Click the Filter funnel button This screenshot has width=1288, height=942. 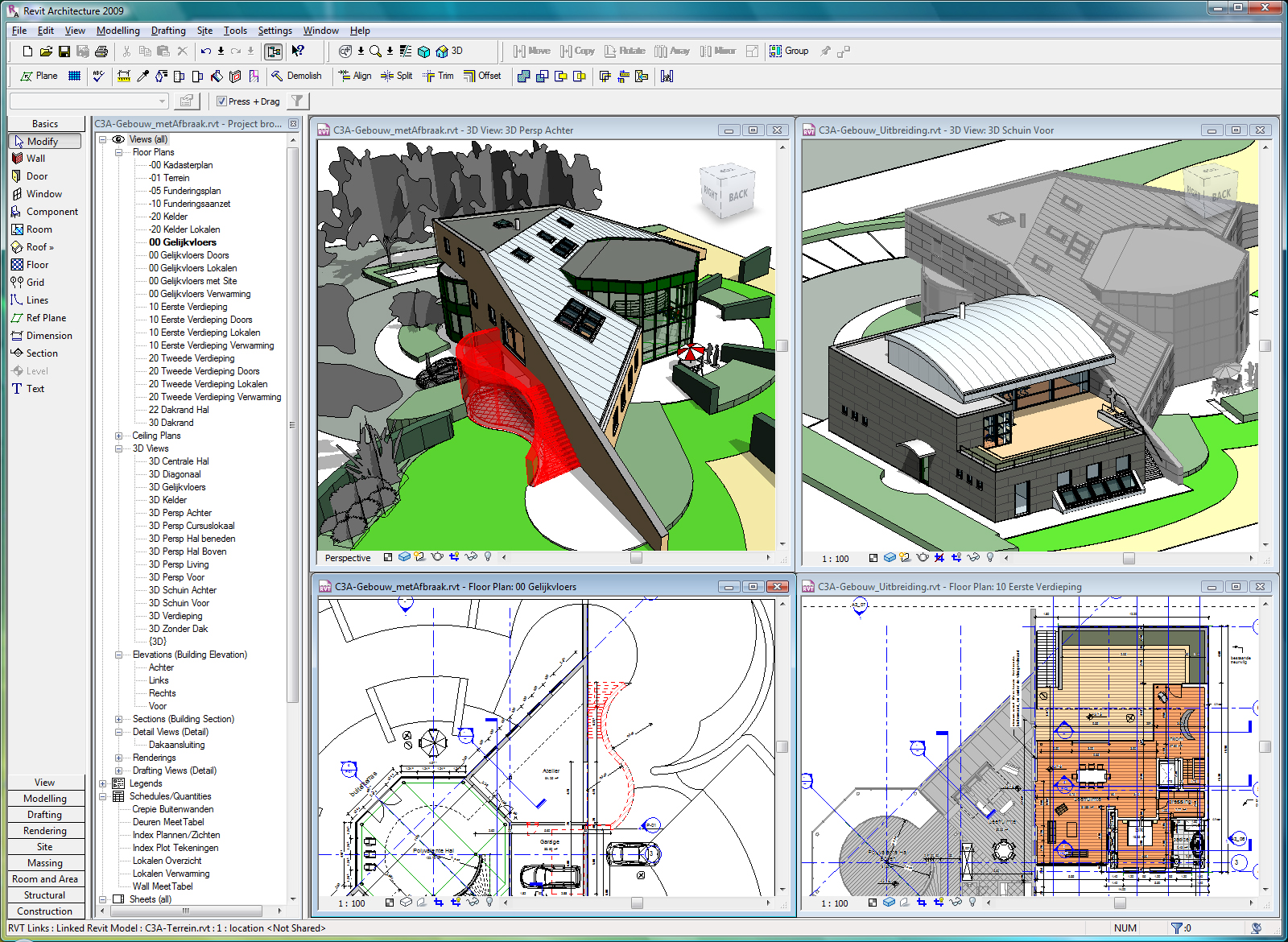click(298, 101)
